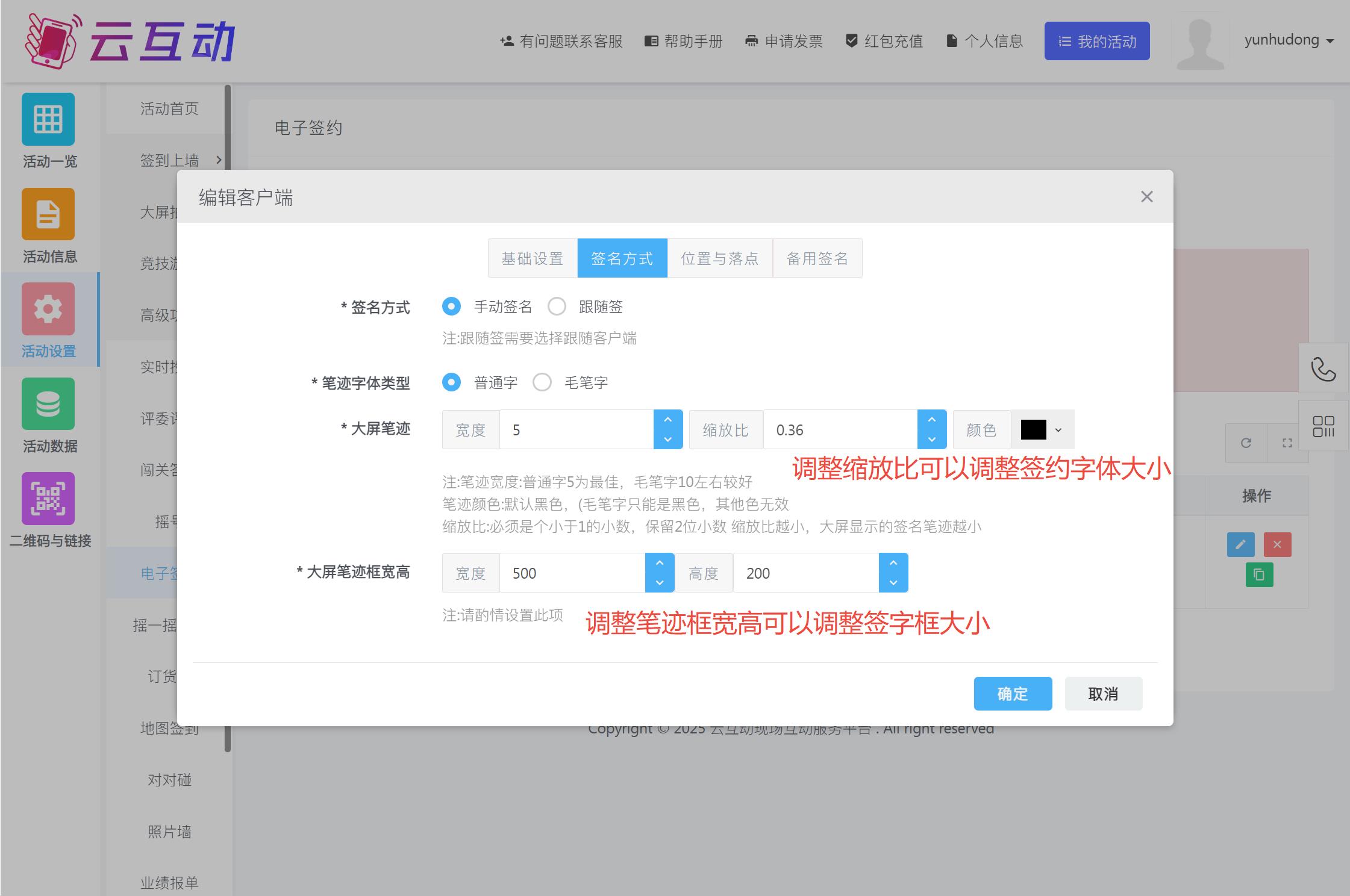Screen dimensions: 1350x896
Task: Click the 确定 confirm button
Action: tap(1012, 694)
